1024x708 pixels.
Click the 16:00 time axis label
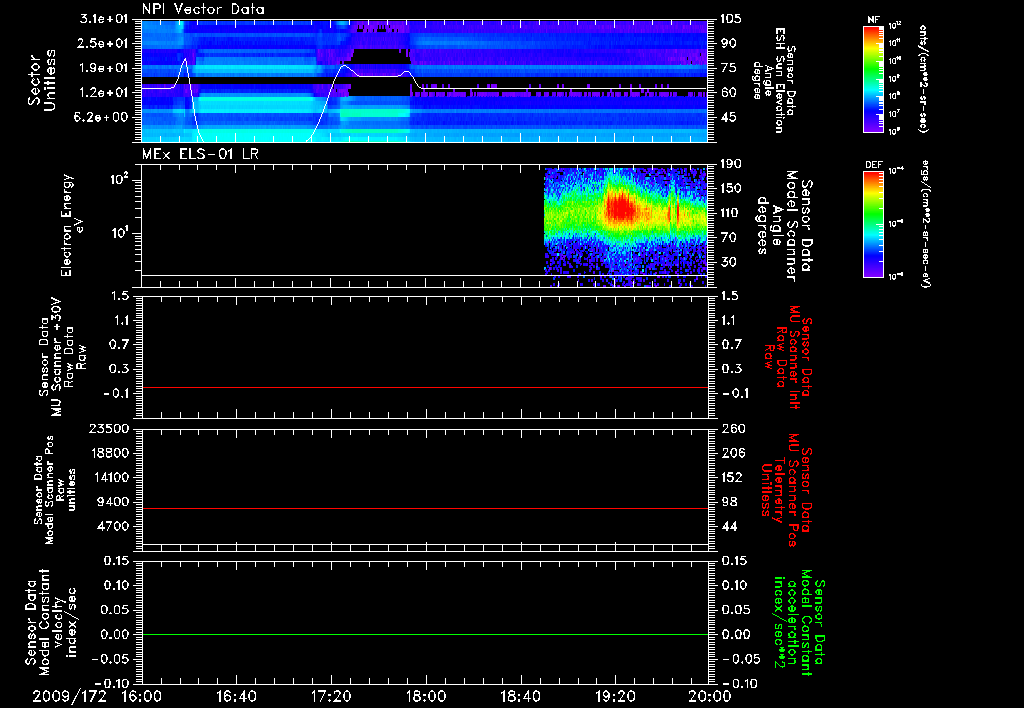141,696
